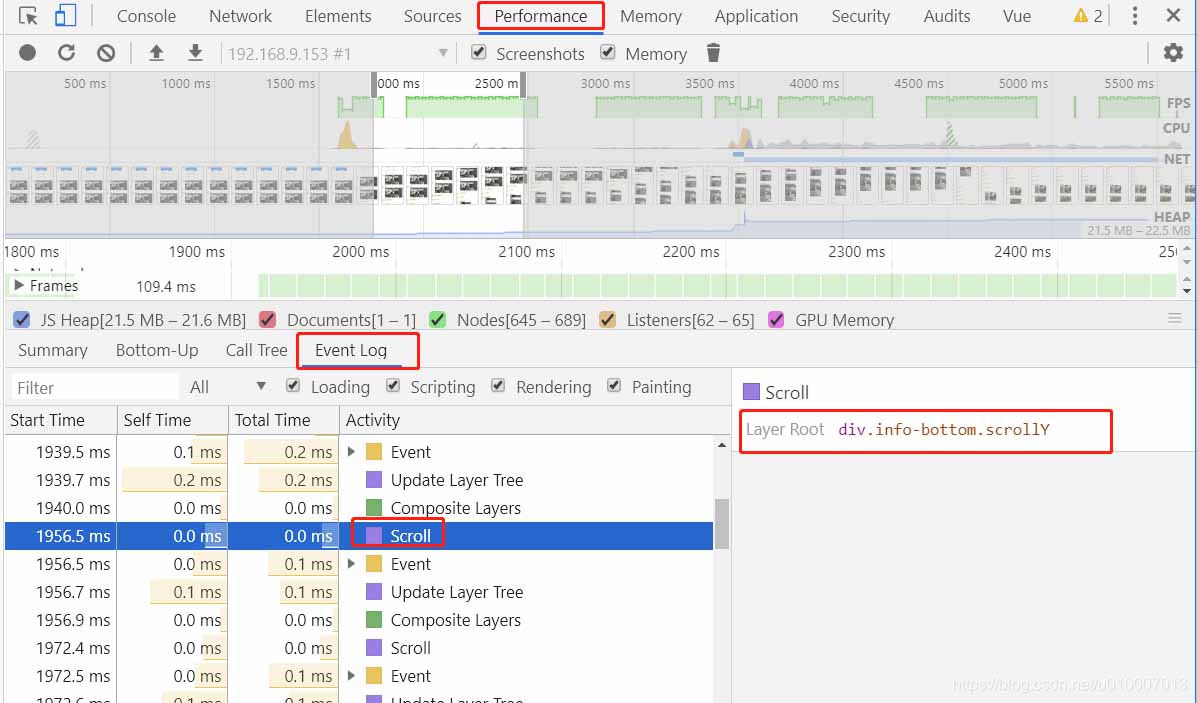Image resolution: width=1197 pixels, height=703 pixels.
Task: Select Update Layer Tree row at 1956.7 ms
Action: coord(359,592)
